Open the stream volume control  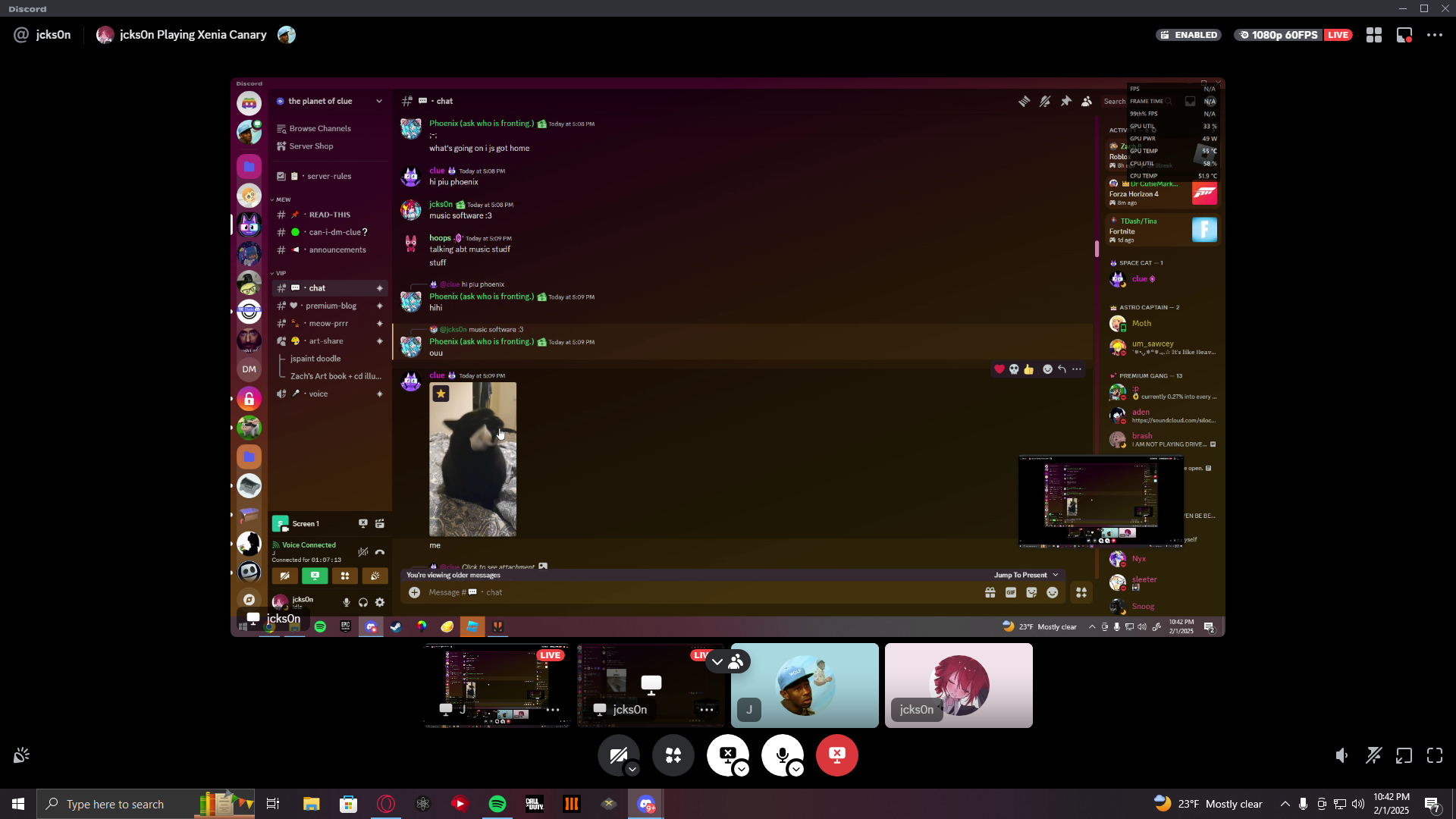[1341, 755]
